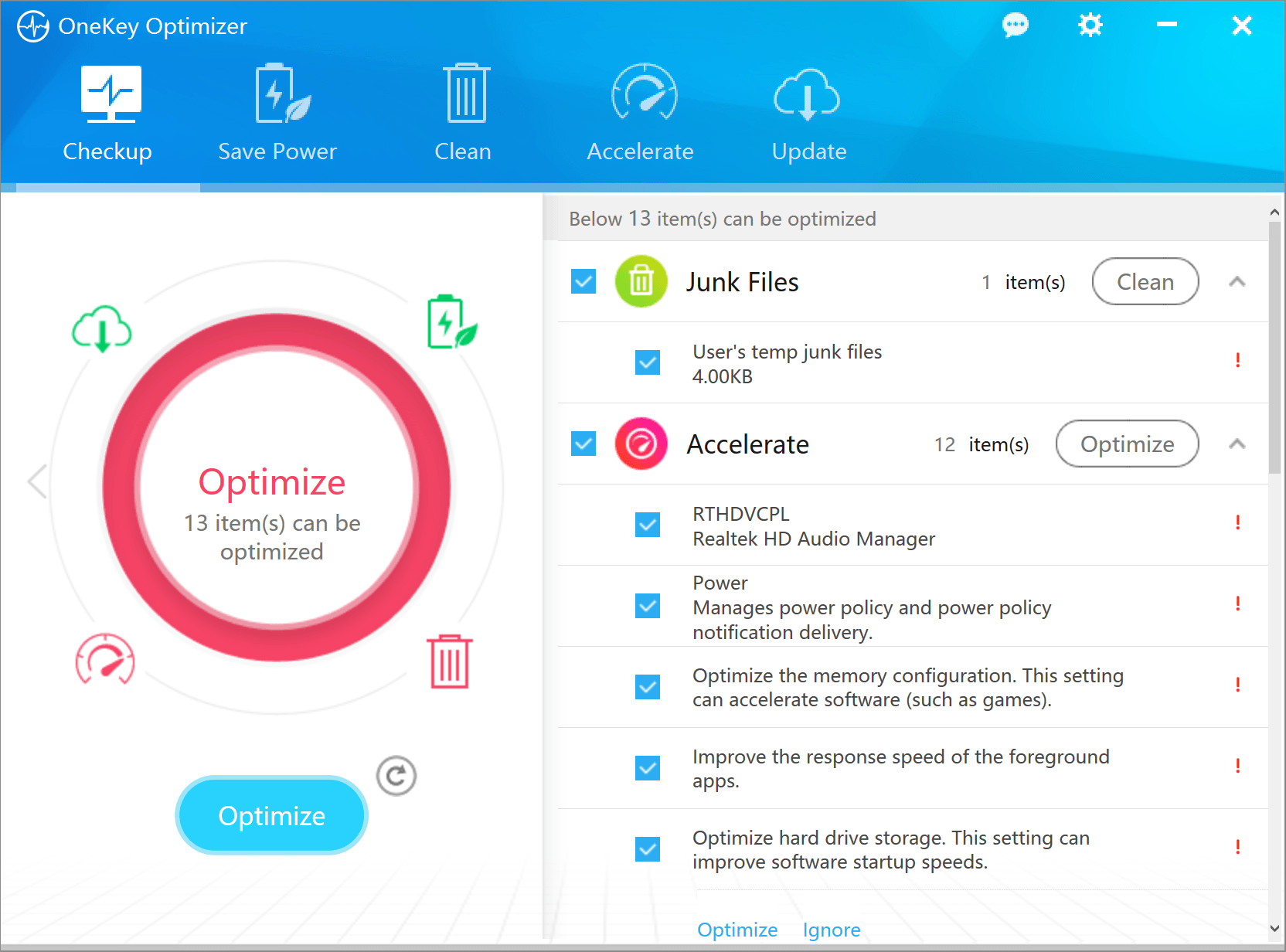Click the Ignore link at bottom

coord(831,930)
